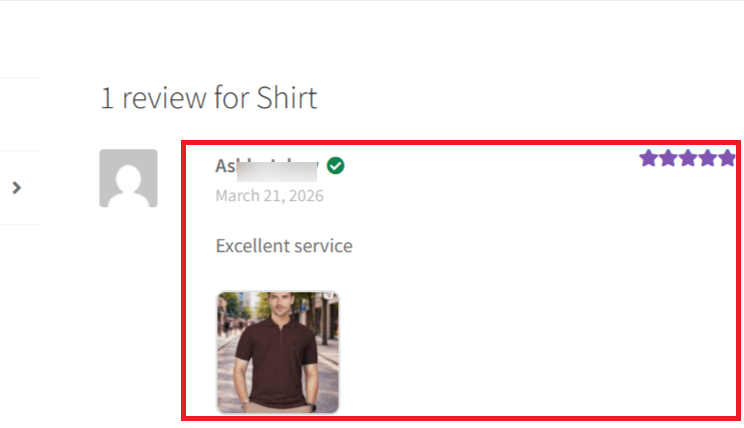
Task: Click the fourth purple rating star
Action: [x=709, y=158]
